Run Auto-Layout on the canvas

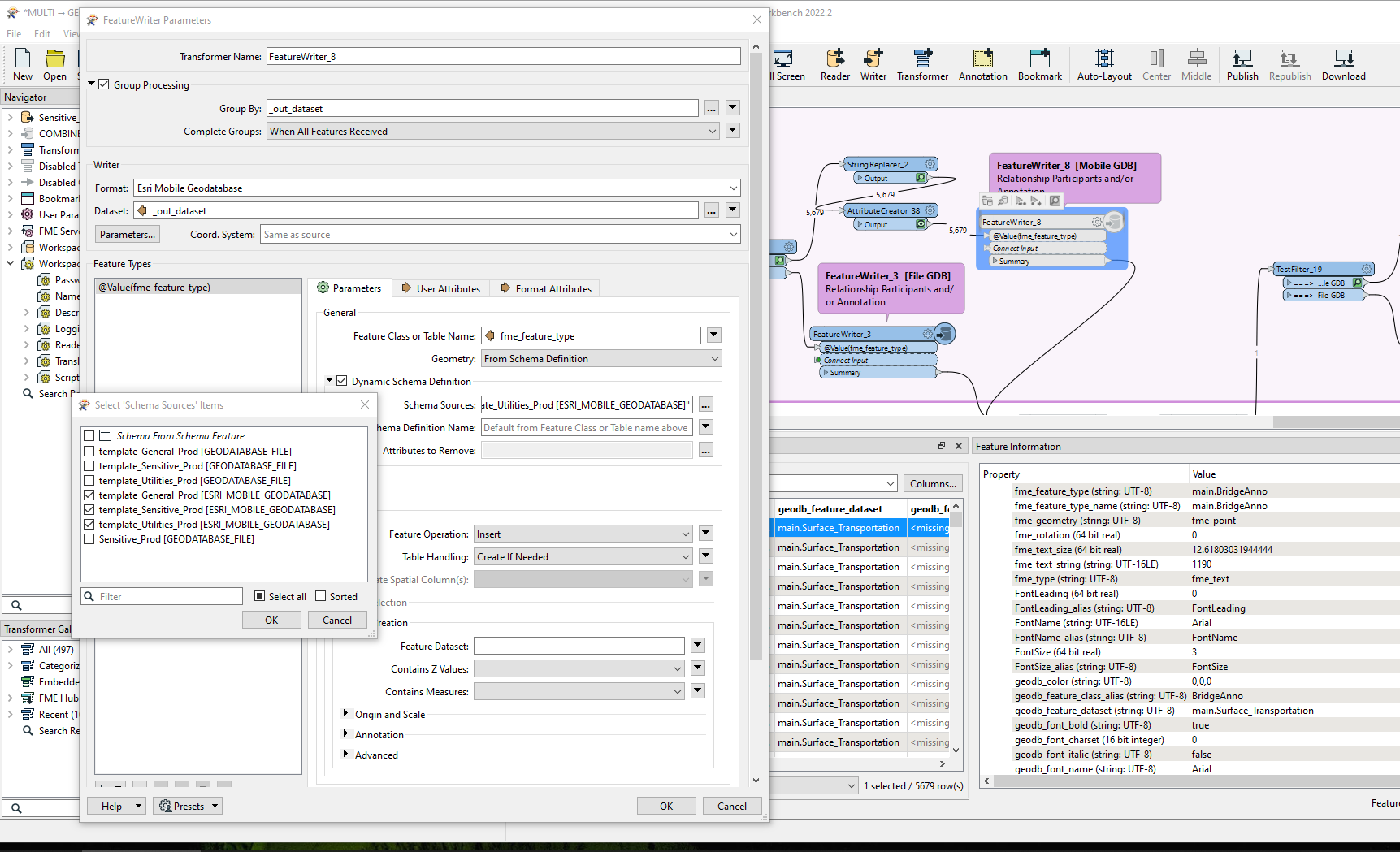(1104, 64)
